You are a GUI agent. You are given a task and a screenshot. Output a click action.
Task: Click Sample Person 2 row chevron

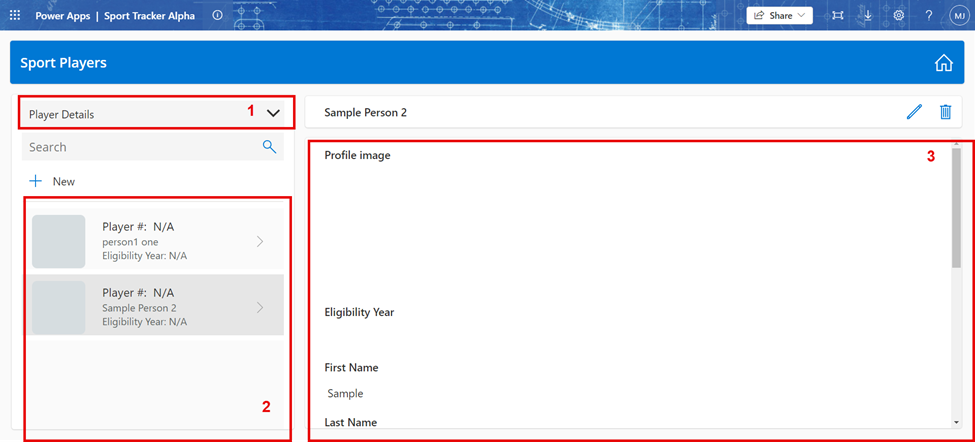click(x=260, y=308)
